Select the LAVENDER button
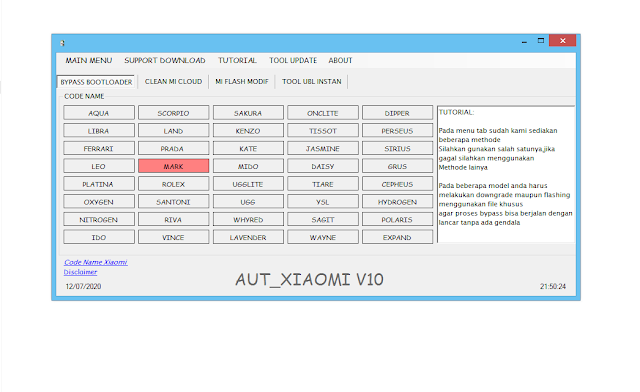This screenshot has width=640, height=392. point(248,237)
